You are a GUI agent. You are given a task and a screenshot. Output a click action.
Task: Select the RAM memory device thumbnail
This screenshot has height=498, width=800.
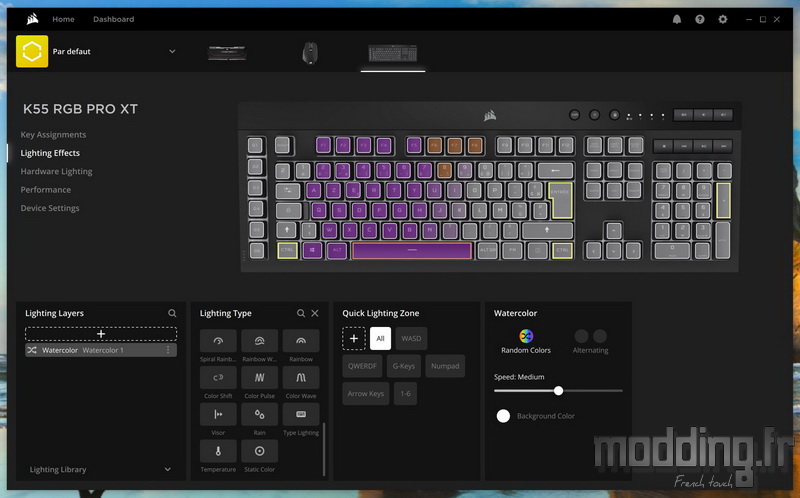click(x=227, y=53)
